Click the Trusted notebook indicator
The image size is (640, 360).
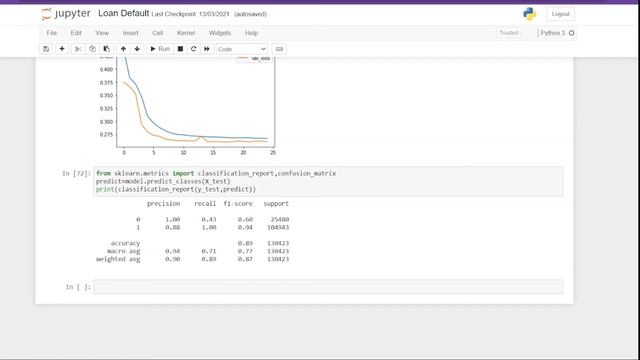(x=509, y=33)
